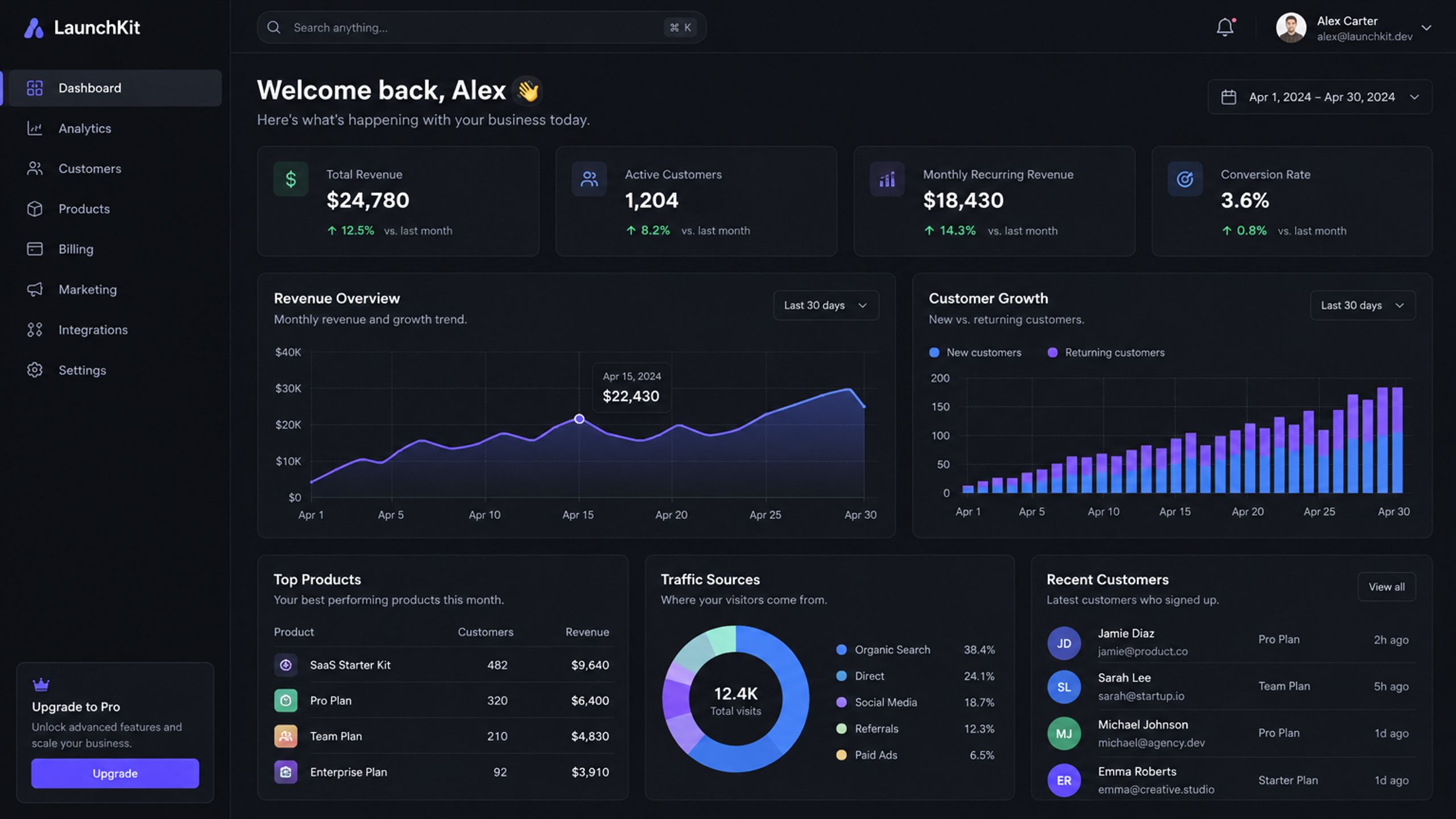Click the crown icon in Upgrade card
Viewport: 1456px width, 819px height.
click(41, 684)
